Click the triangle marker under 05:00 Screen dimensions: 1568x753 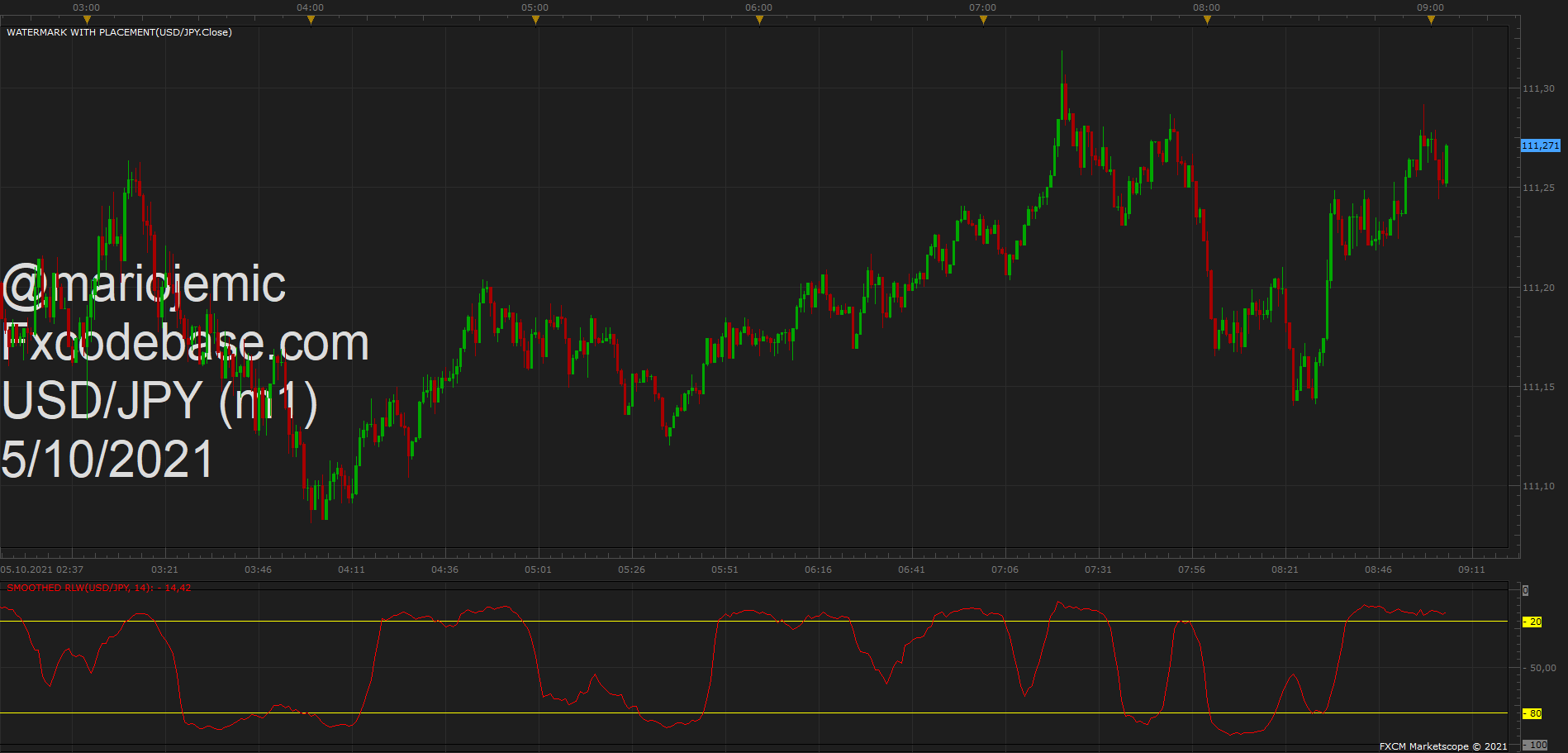coord(535,20)
